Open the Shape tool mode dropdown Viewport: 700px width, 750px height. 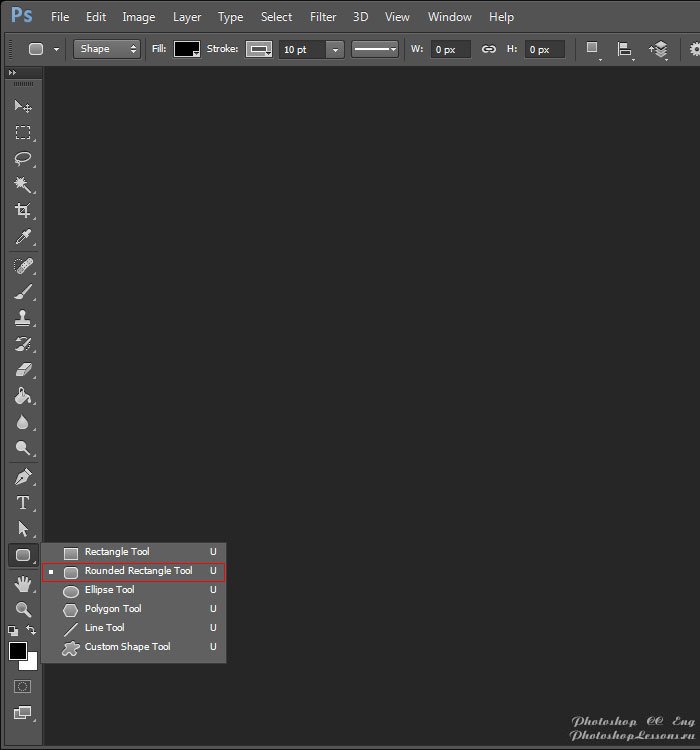[107, 49]
